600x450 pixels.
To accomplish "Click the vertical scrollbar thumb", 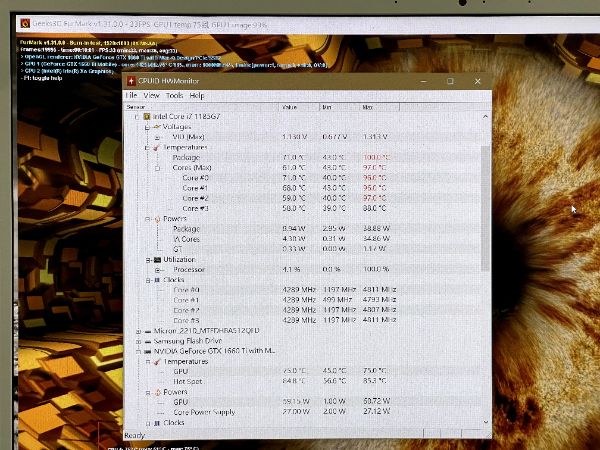I will click(485, 209).
